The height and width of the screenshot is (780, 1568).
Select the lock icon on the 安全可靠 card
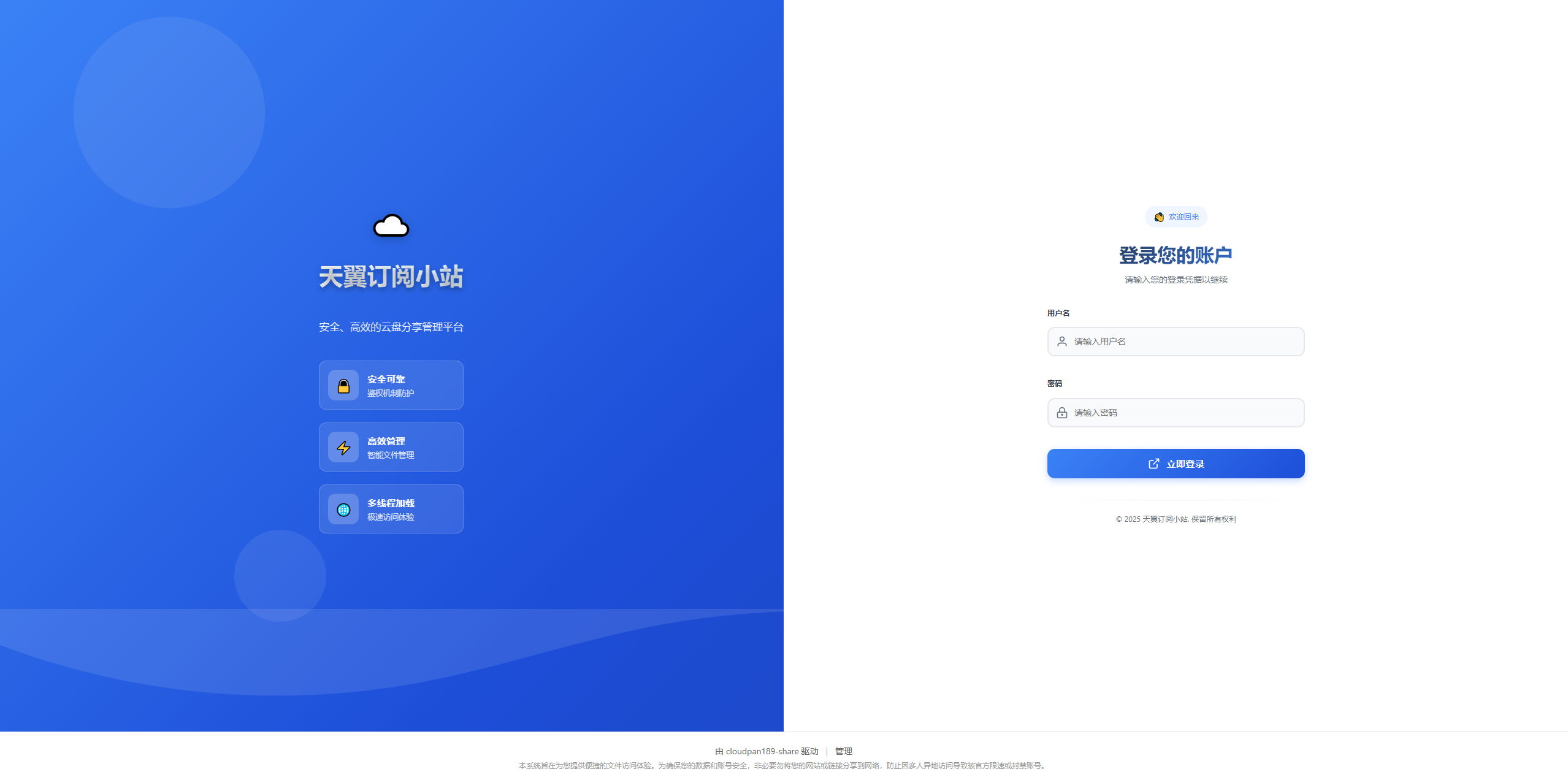coord(343,384)
